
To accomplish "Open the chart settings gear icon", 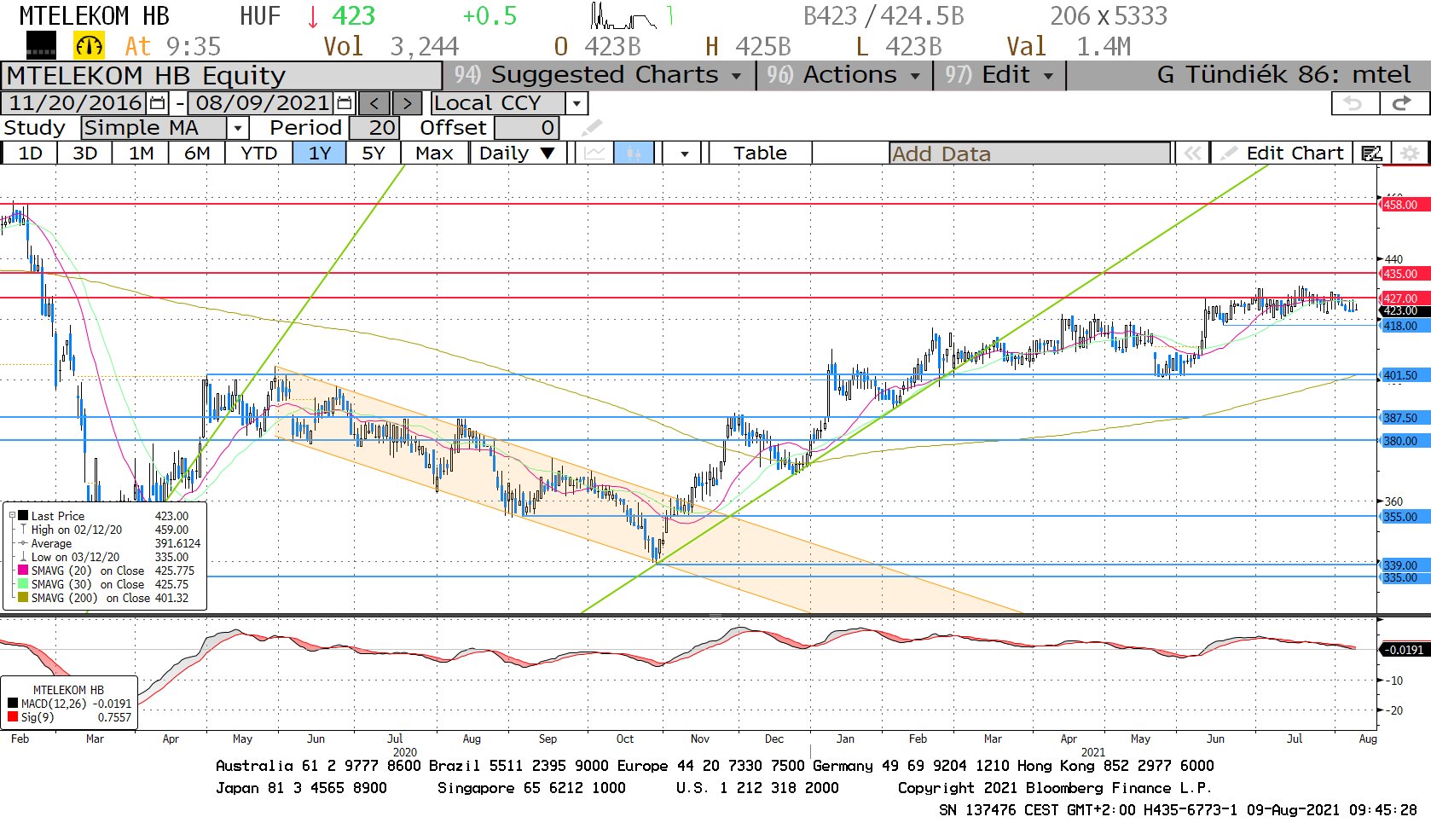I will click(1411, 154).
